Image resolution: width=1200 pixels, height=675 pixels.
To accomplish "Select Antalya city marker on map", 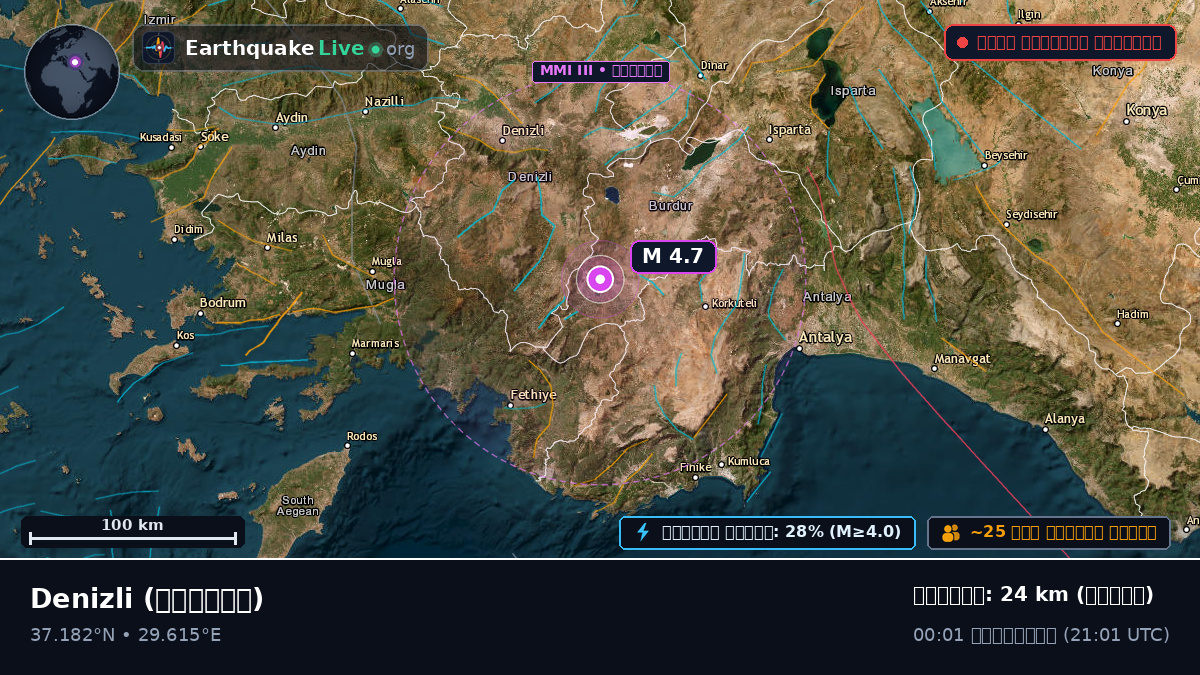I will 799,349.
